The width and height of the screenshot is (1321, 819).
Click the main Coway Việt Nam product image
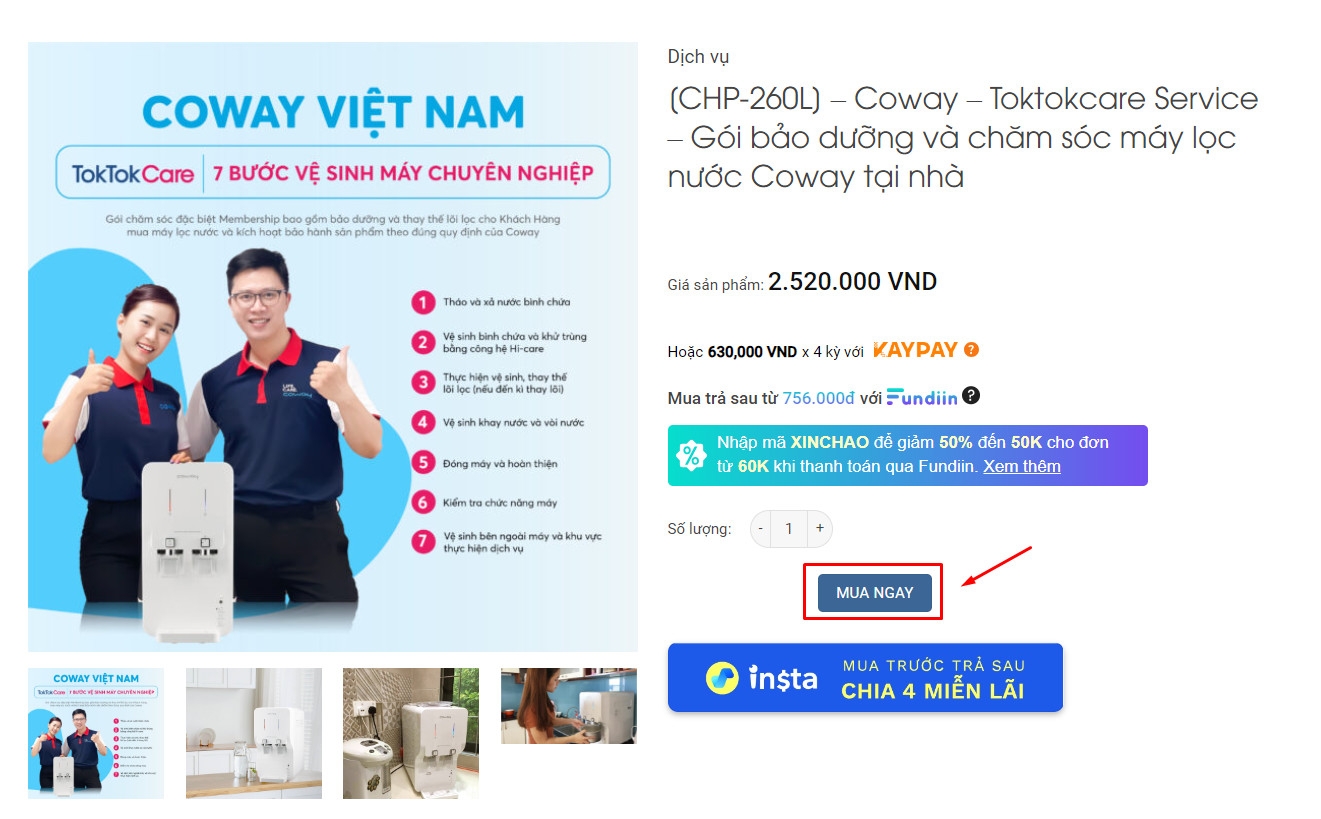tap(333, 347)
